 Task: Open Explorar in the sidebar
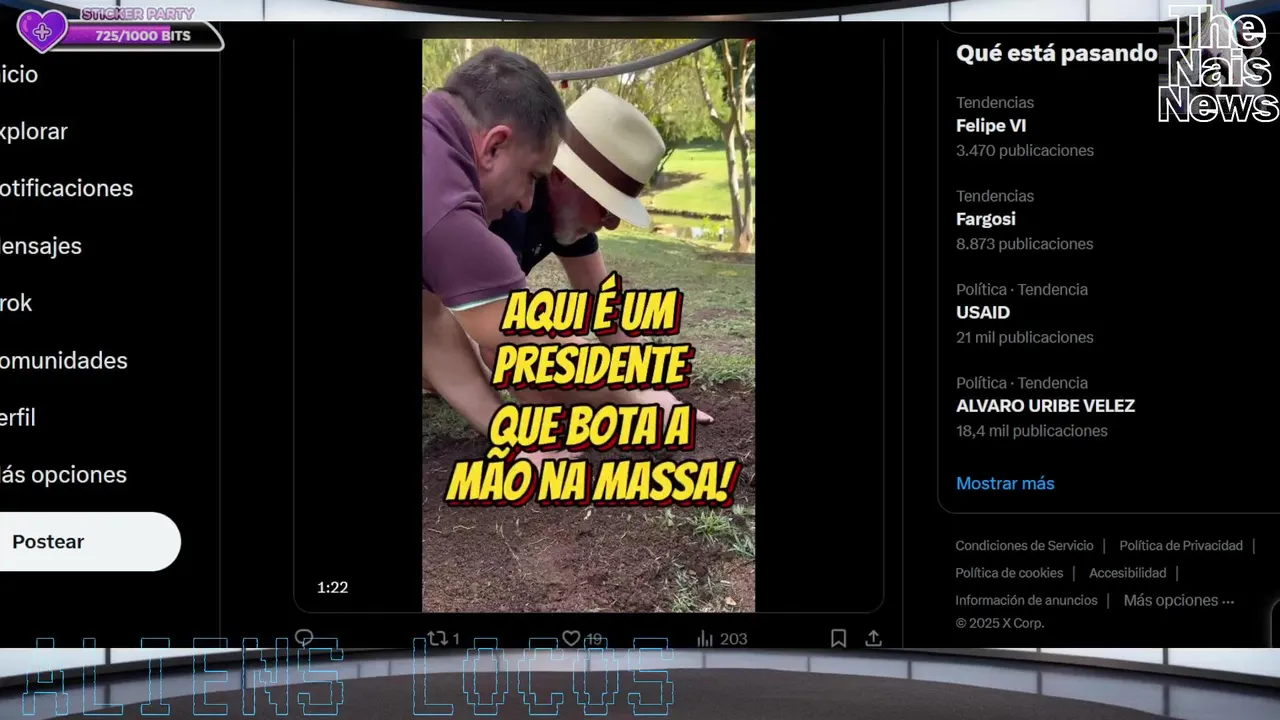click(x=33, y=131)
